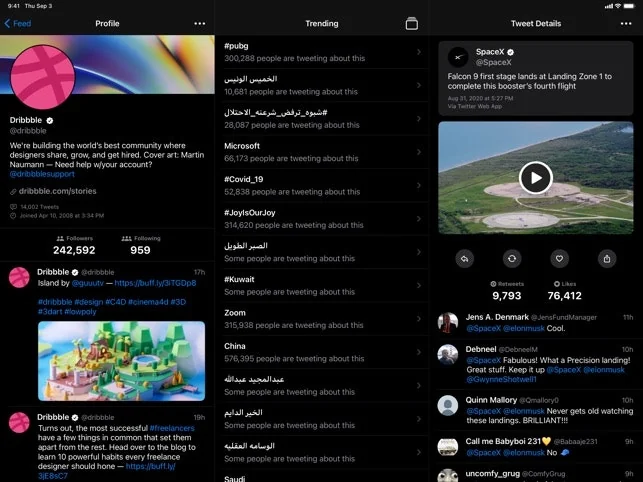
Task: Tap Dribbble verified badge in profile
Action: tap(50, 121)
